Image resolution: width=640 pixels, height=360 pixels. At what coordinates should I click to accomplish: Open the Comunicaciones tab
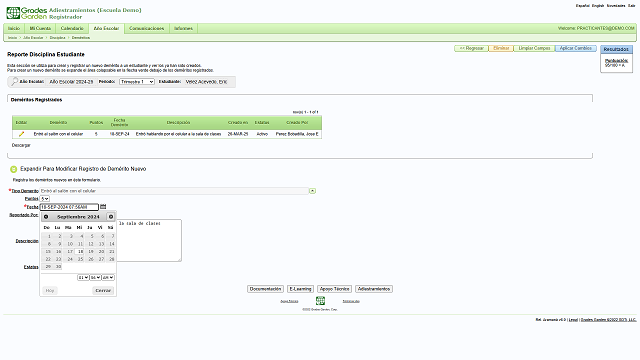(147, 29)
